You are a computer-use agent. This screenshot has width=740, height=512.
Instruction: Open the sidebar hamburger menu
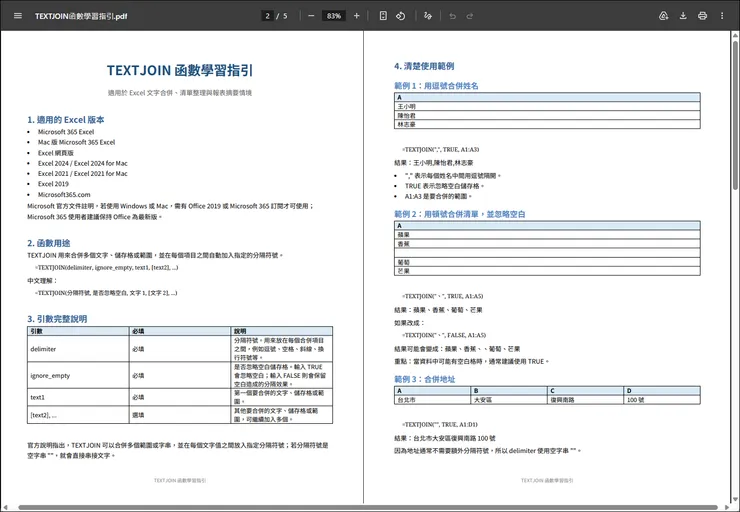coord(18,16)
